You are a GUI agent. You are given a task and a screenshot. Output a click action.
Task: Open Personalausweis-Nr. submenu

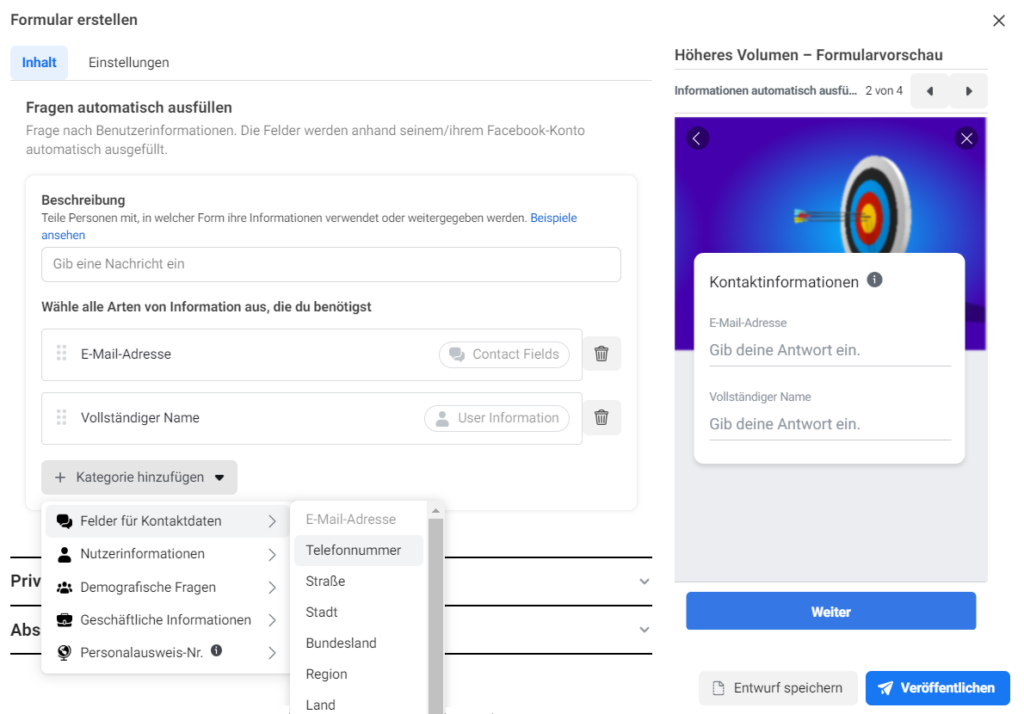coord(167,653)
